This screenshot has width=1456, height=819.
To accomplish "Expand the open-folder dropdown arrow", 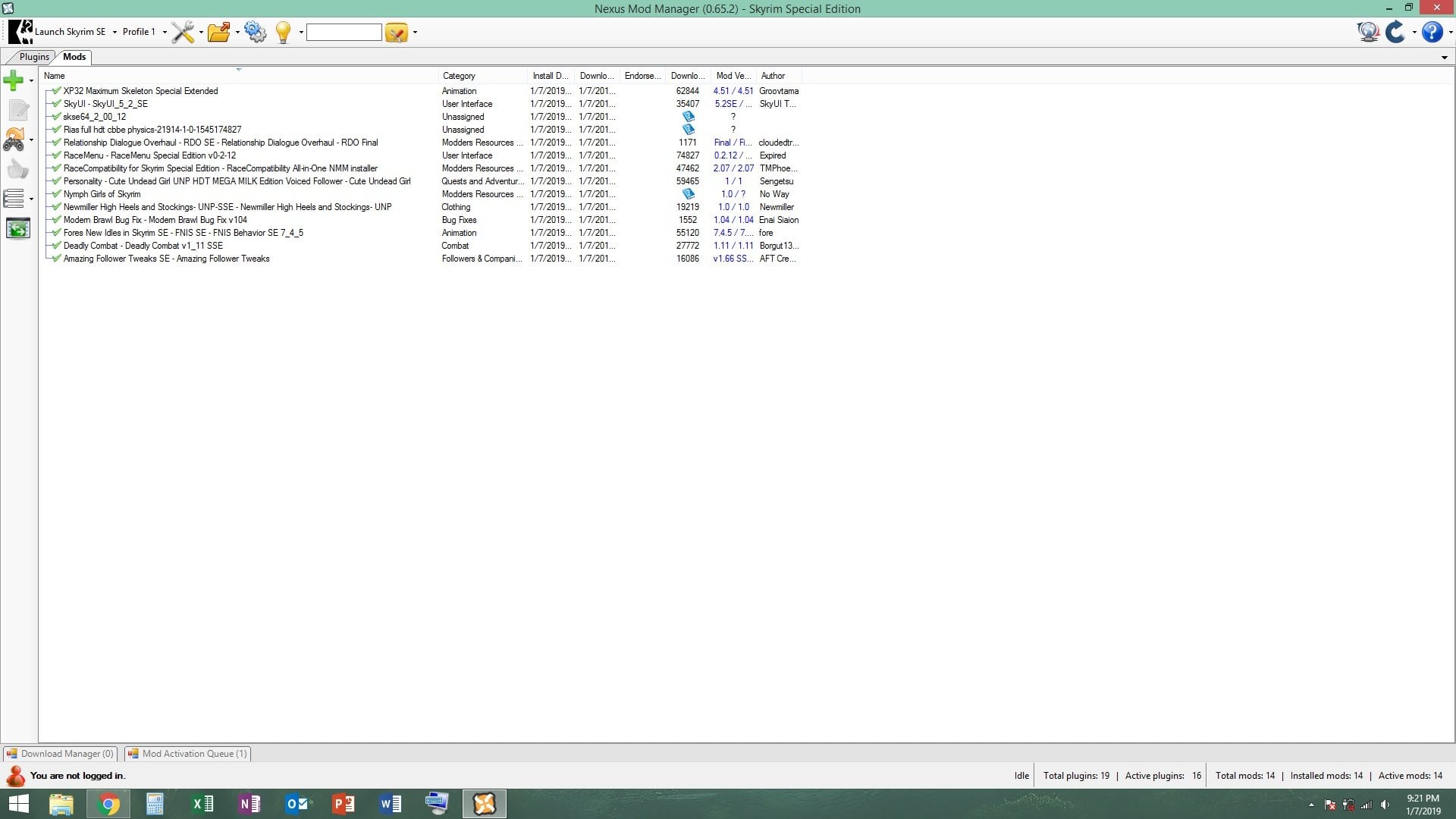I will 237,32.
